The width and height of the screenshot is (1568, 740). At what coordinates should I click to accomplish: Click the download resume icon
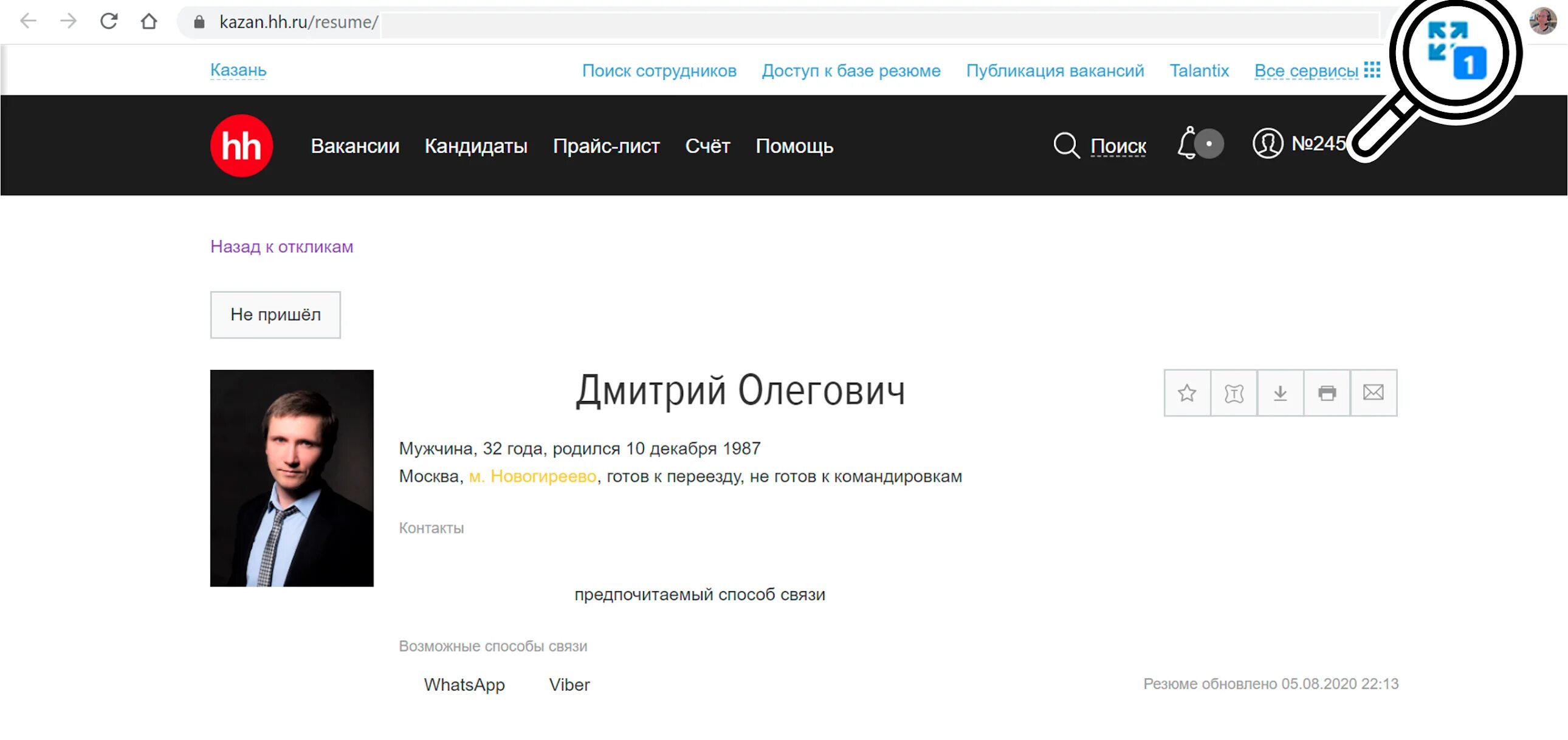coord(1281,392)
